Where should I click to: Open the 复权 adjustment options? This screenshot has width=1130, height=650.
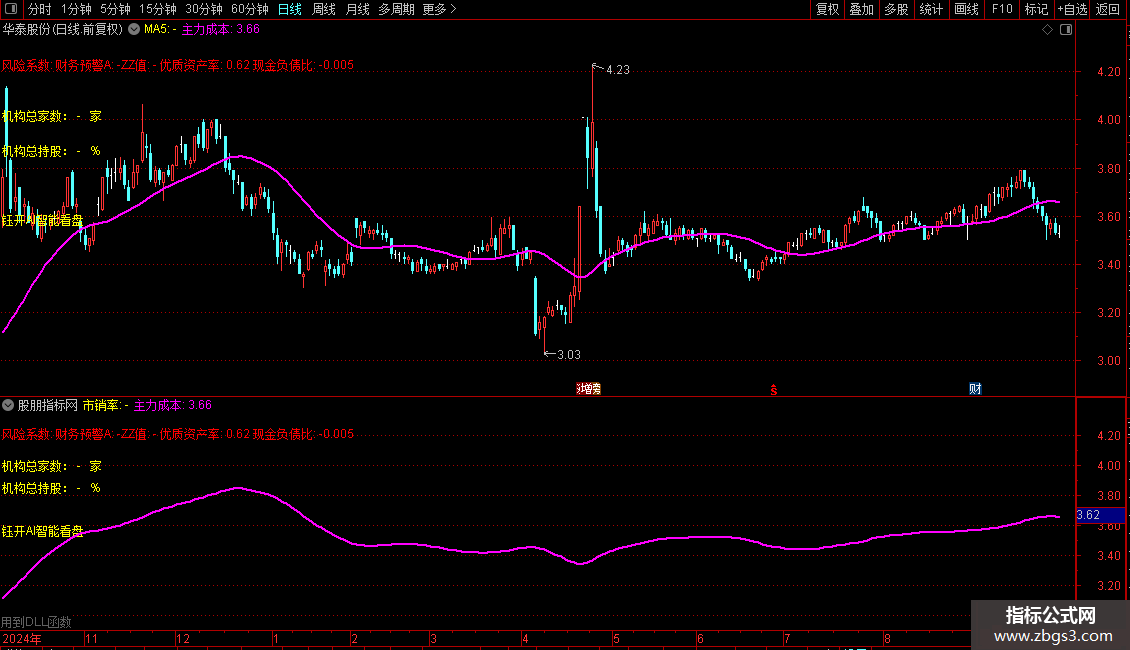coord(827,9)
